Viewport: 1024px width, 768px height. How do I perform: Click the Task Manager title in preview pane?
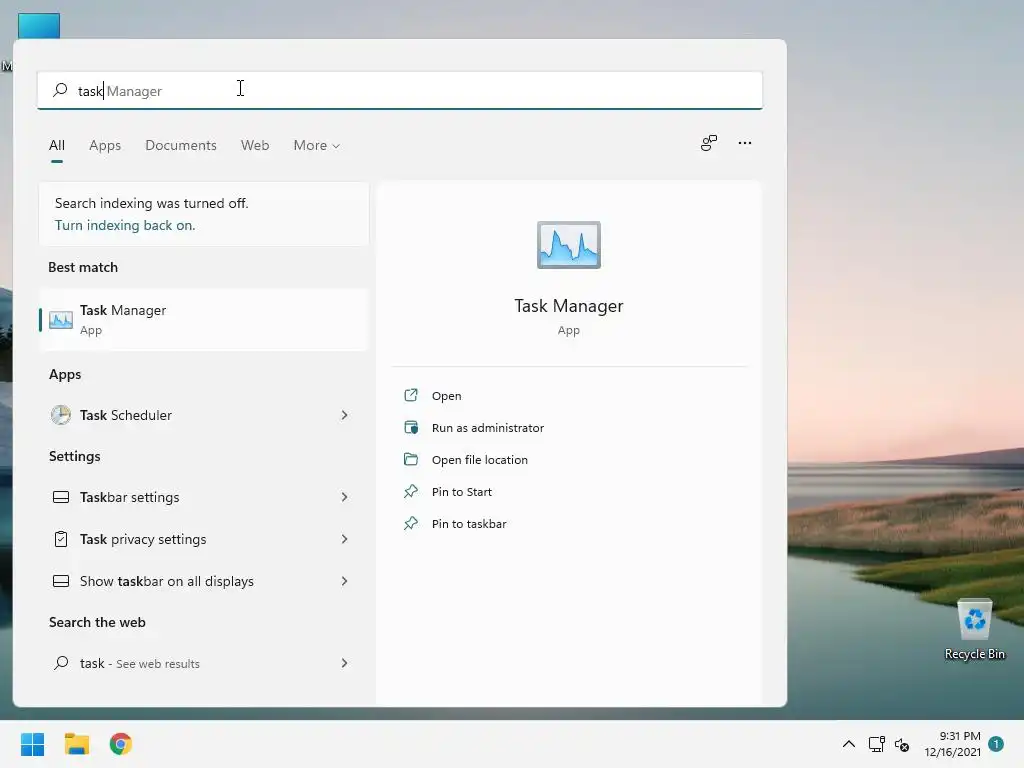click(x=569, y=306)
